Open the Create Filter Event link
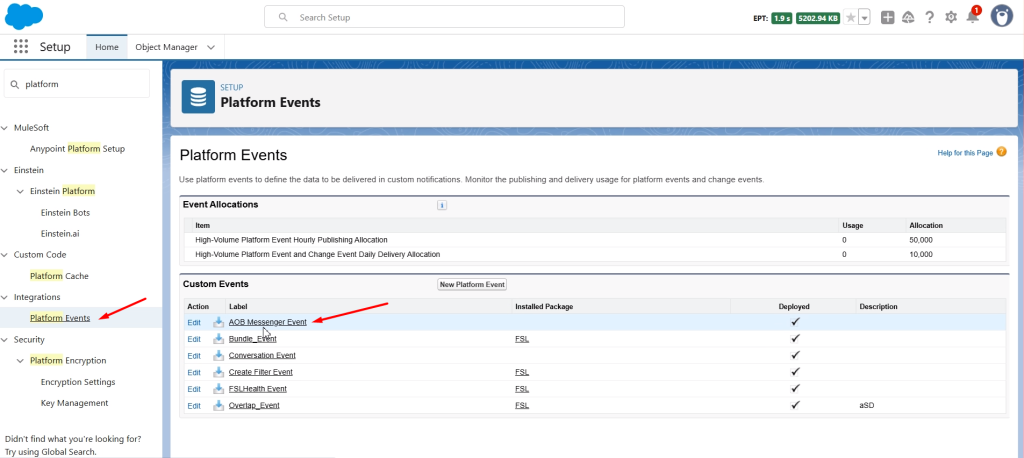Viewport: 1024px width, 458px height. (x=261, y=372)
